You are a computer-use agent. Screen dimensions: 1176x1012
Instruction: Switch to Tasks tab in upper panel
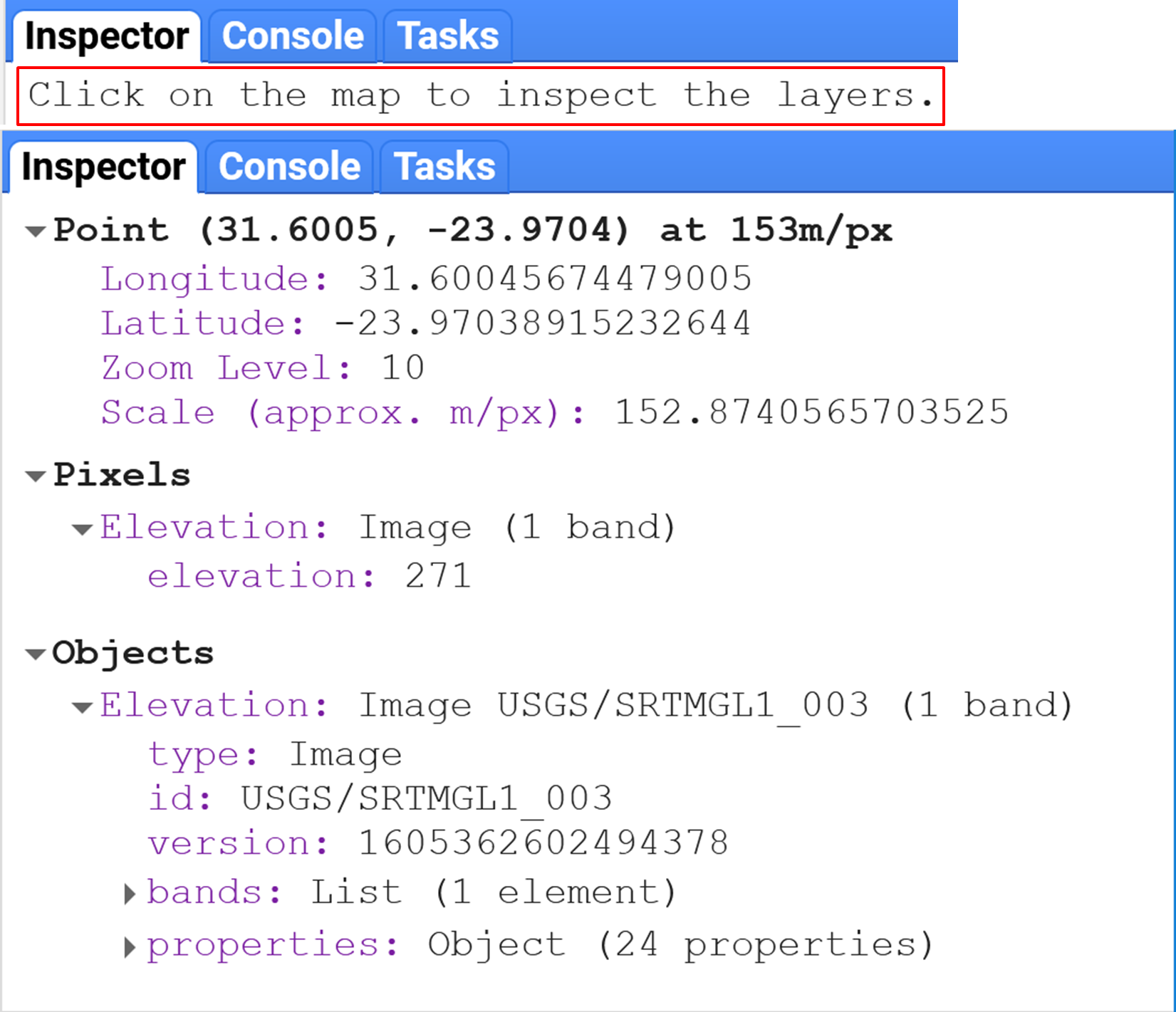coord(448,36)
